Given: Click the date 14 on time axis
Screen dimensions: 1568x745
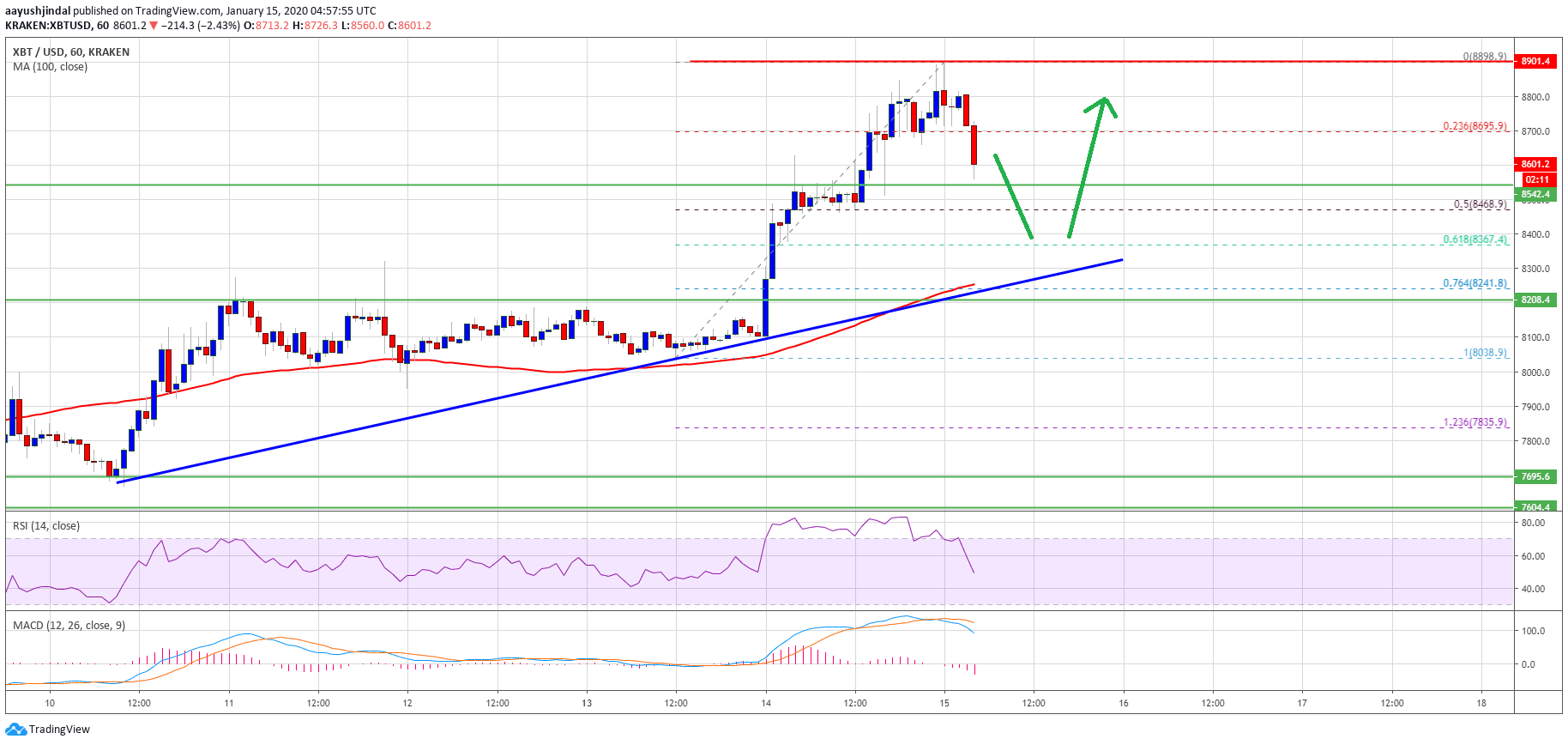Looking at the screenshot, I should pos(766,703).
